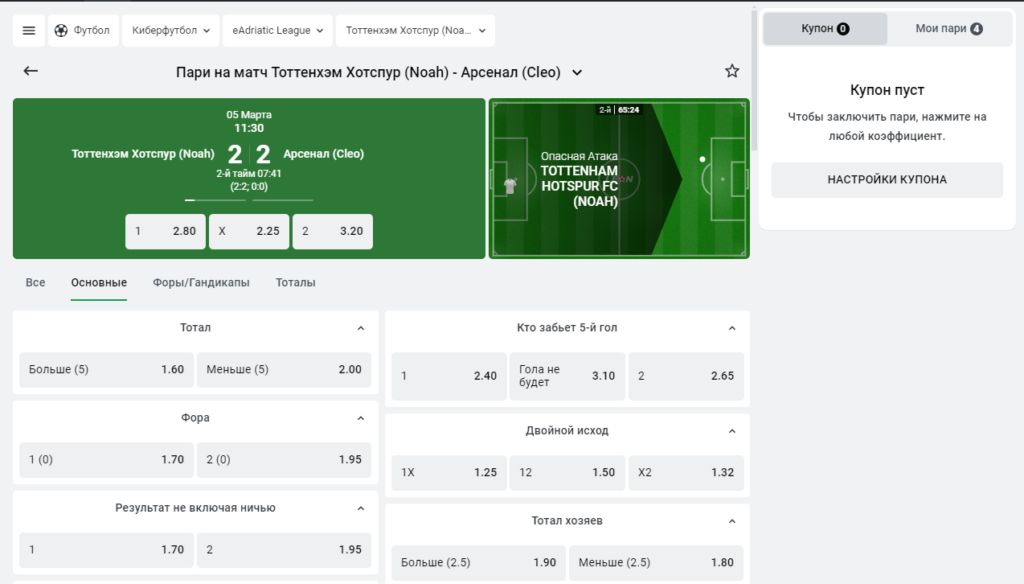The height and width of the screenshot is (584, 1024).
Task: Collapse the Кто забьет 5-й гол section
Action: [732, 328]
